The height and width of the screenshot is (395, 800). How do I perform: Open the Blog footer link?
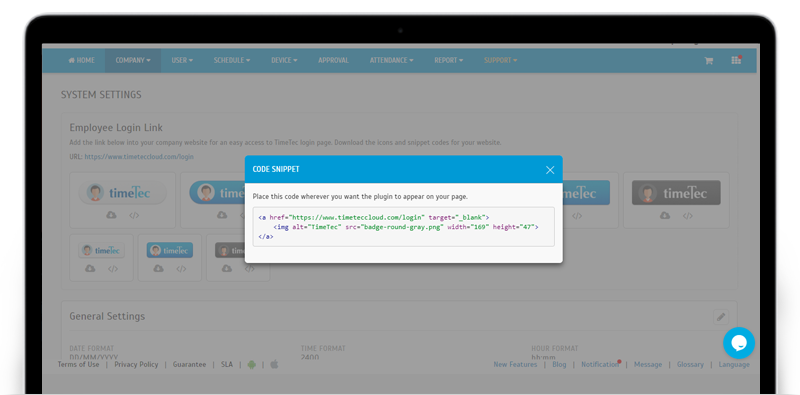tap(559, 364)
